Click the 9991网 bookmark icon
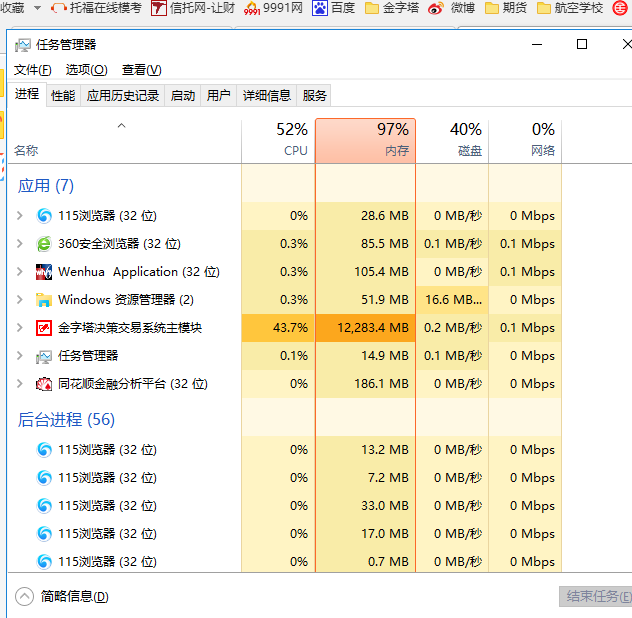Image resolution: width=632 pixels, height=618 pixels. [x=252, y=8]
